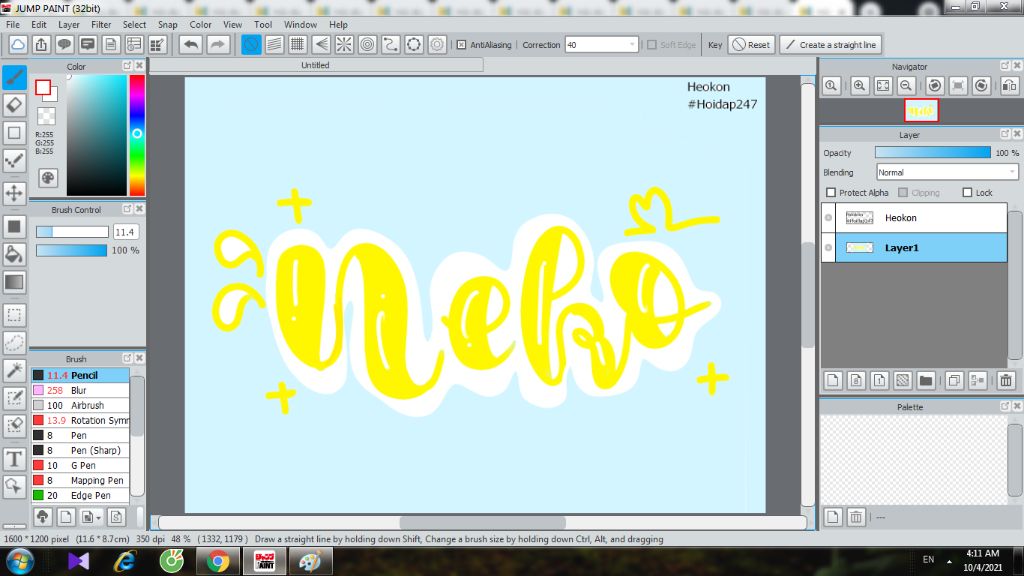Viewport: 1024px width, 576px height.
Task: Open Blending mode dropdown
Action: (x=1012, y=172)
